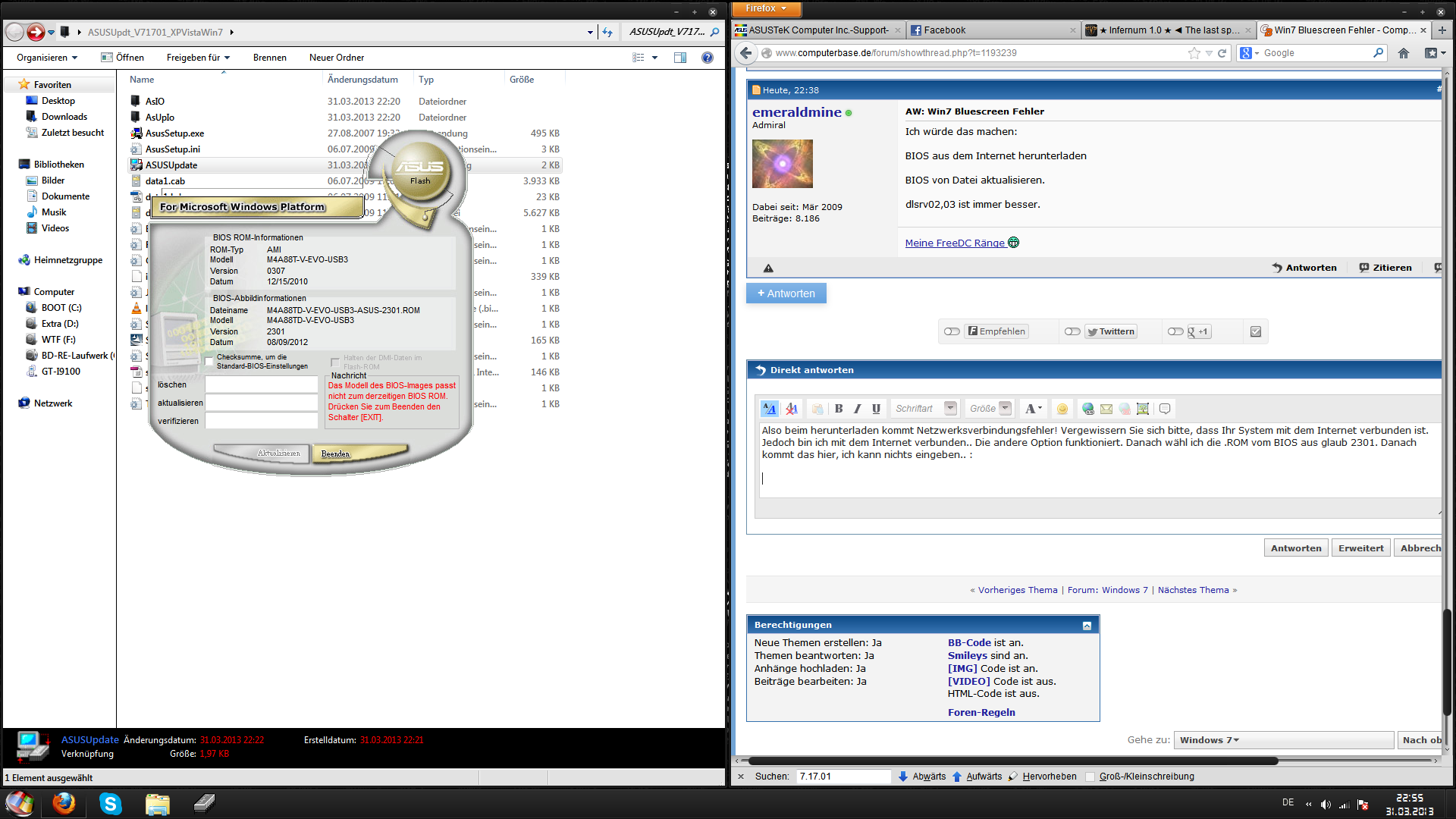This screenshot has height=819, width=1456.
Task: Open the Organisieren menu
Action: point(47,58)
